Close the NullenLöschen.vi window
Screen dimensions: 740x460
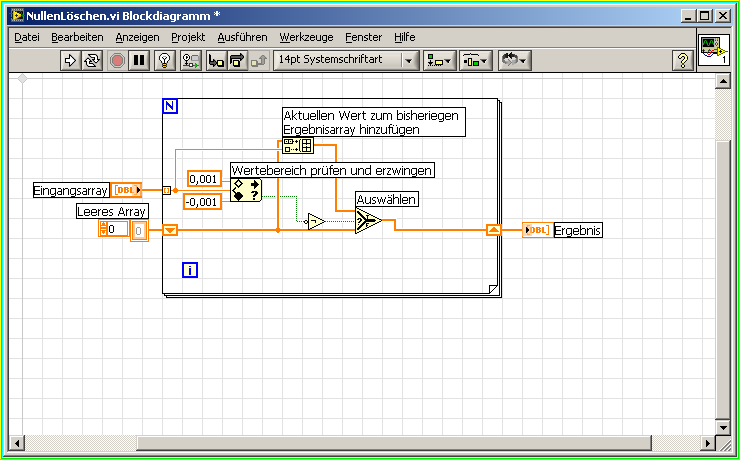[723, 16]
